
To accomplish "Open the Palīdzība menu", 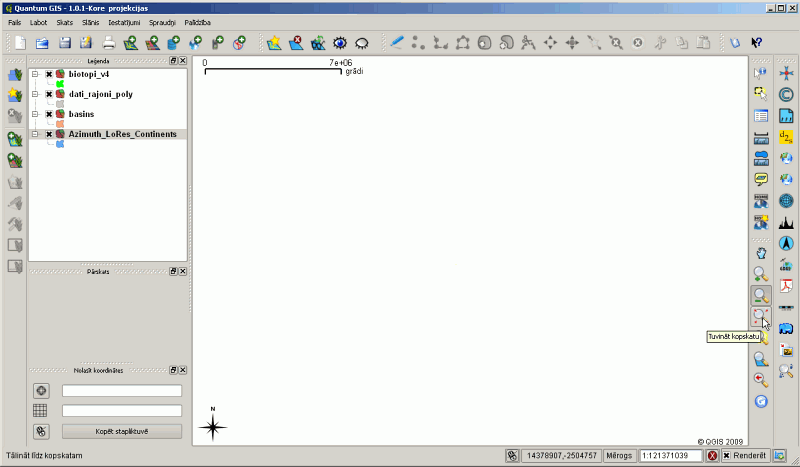I will tap(197, 22).
